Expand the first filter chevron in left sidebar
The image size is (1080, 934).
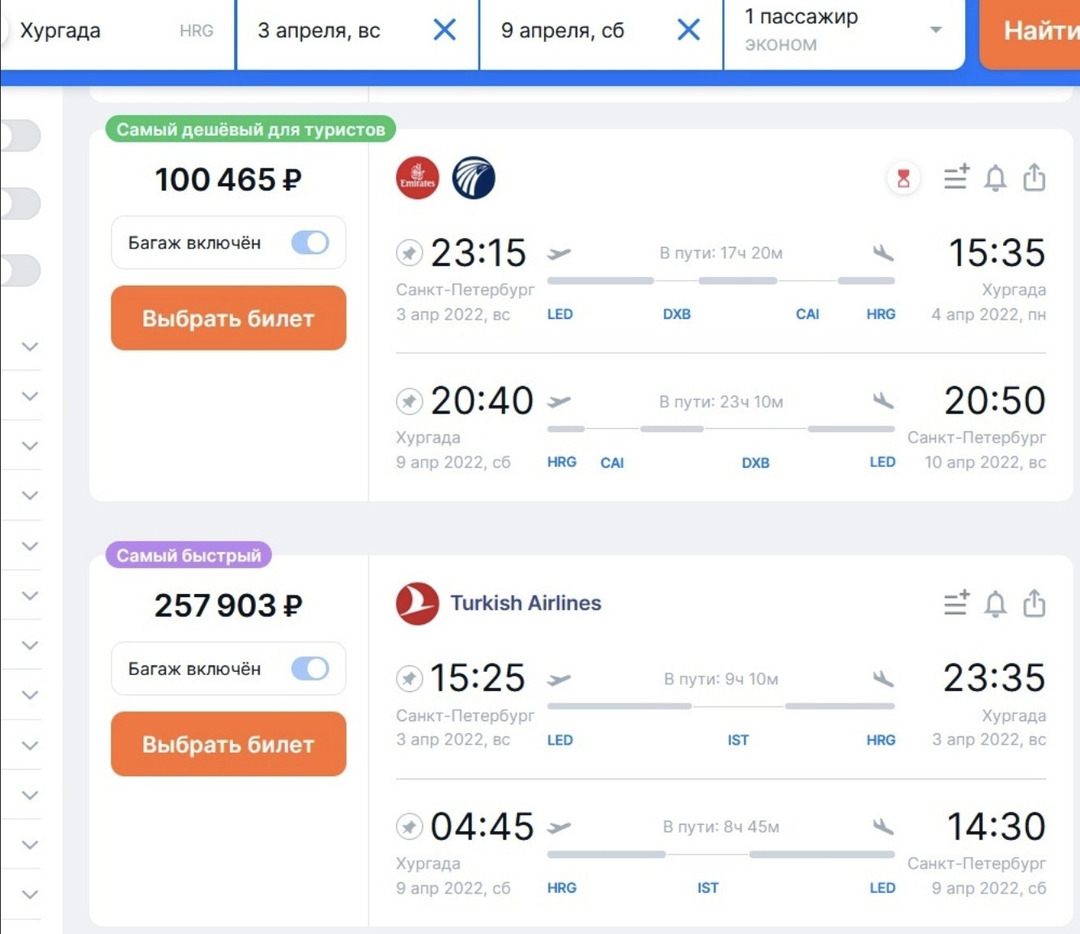point(30,347)
